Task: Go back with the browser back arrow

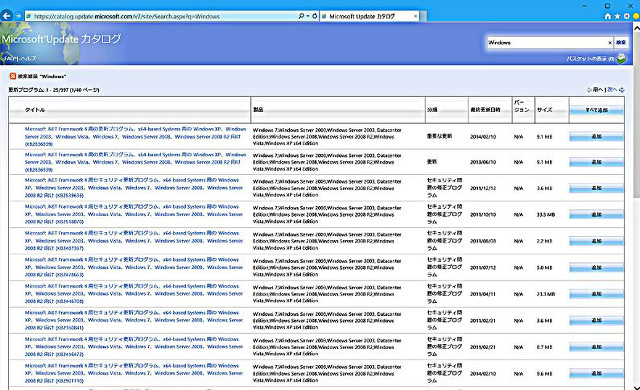Action: (x=7, y=16)
